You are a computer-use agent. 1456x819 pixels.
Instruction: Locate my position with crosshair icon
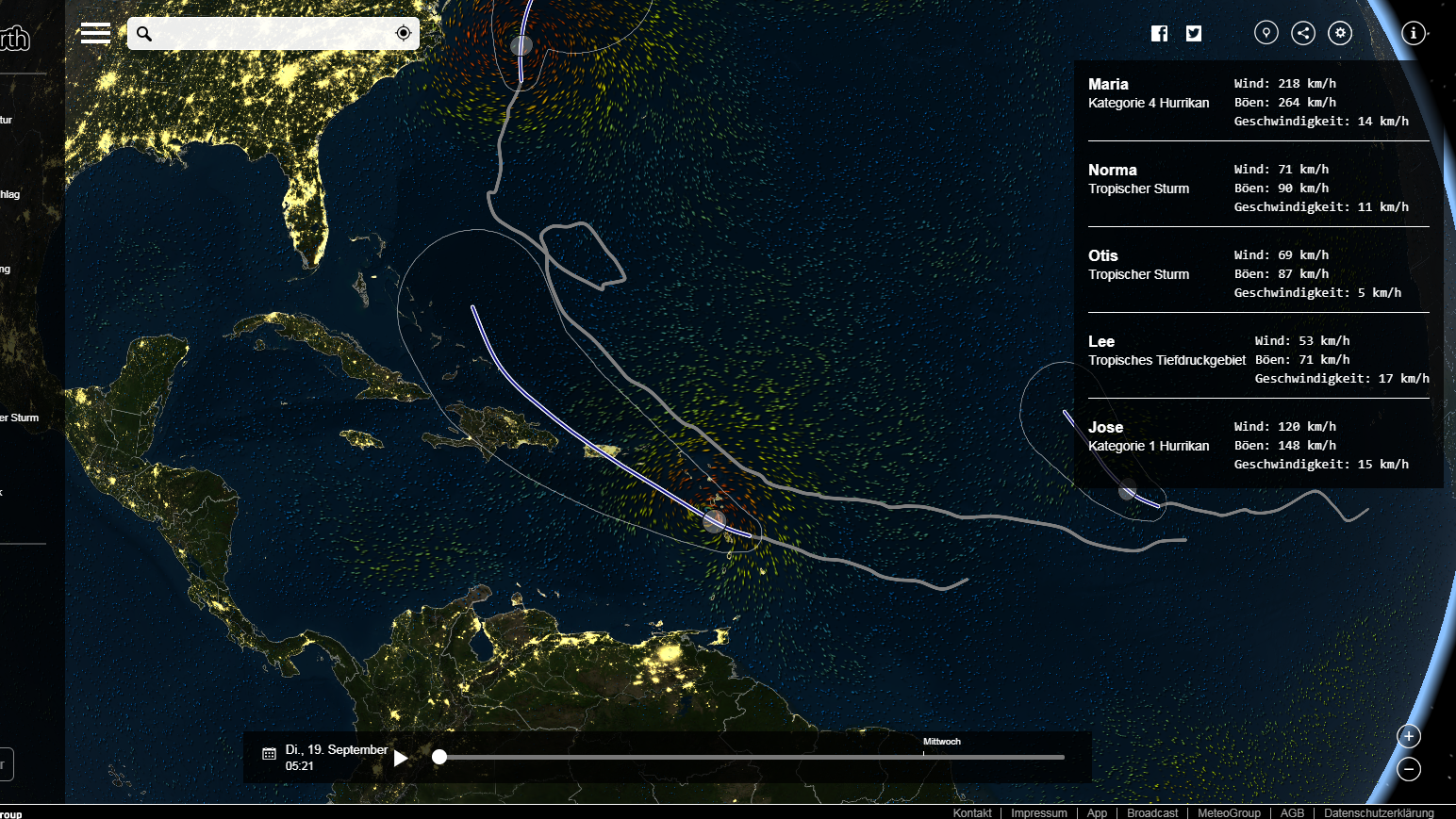pos(404,34)
